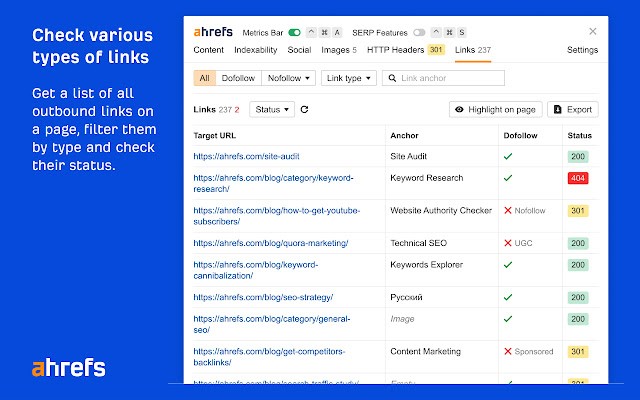Click the 200 status for Image row
Image resolution: width=640 pixels, height=400 pixels.
pyautogui.click(x=578, y=319)
